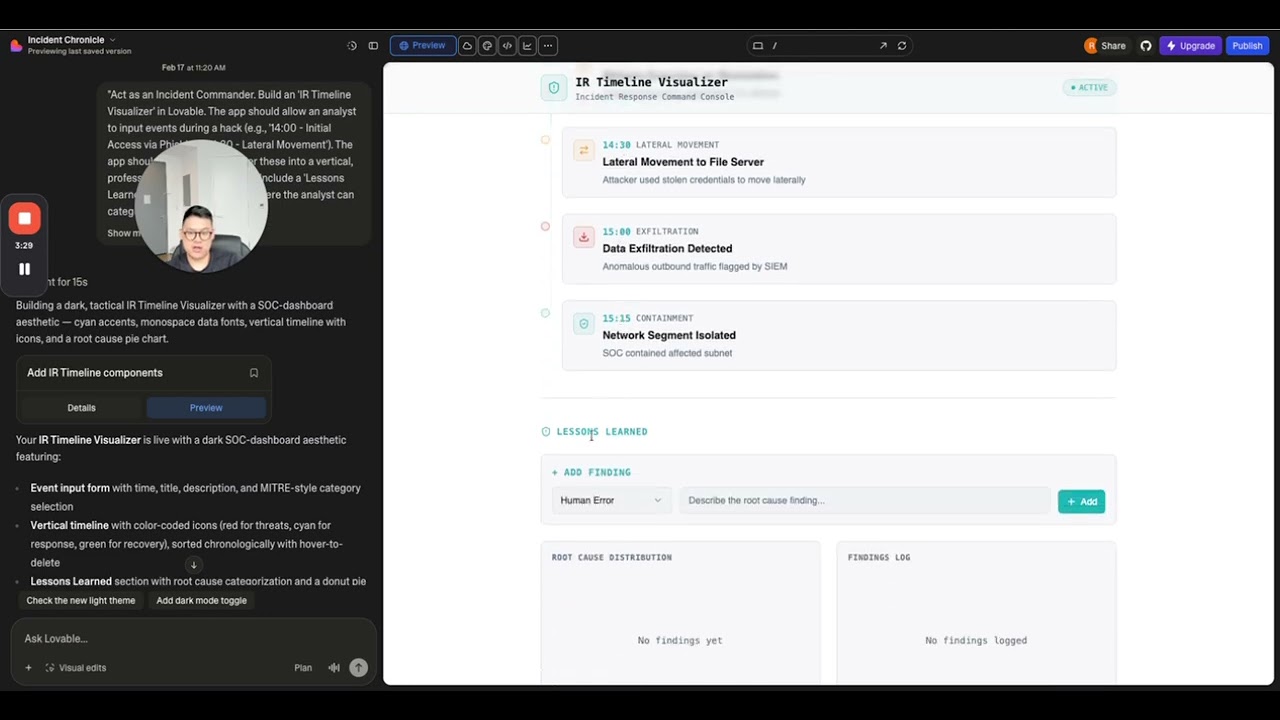Open the code view icon

507,46
